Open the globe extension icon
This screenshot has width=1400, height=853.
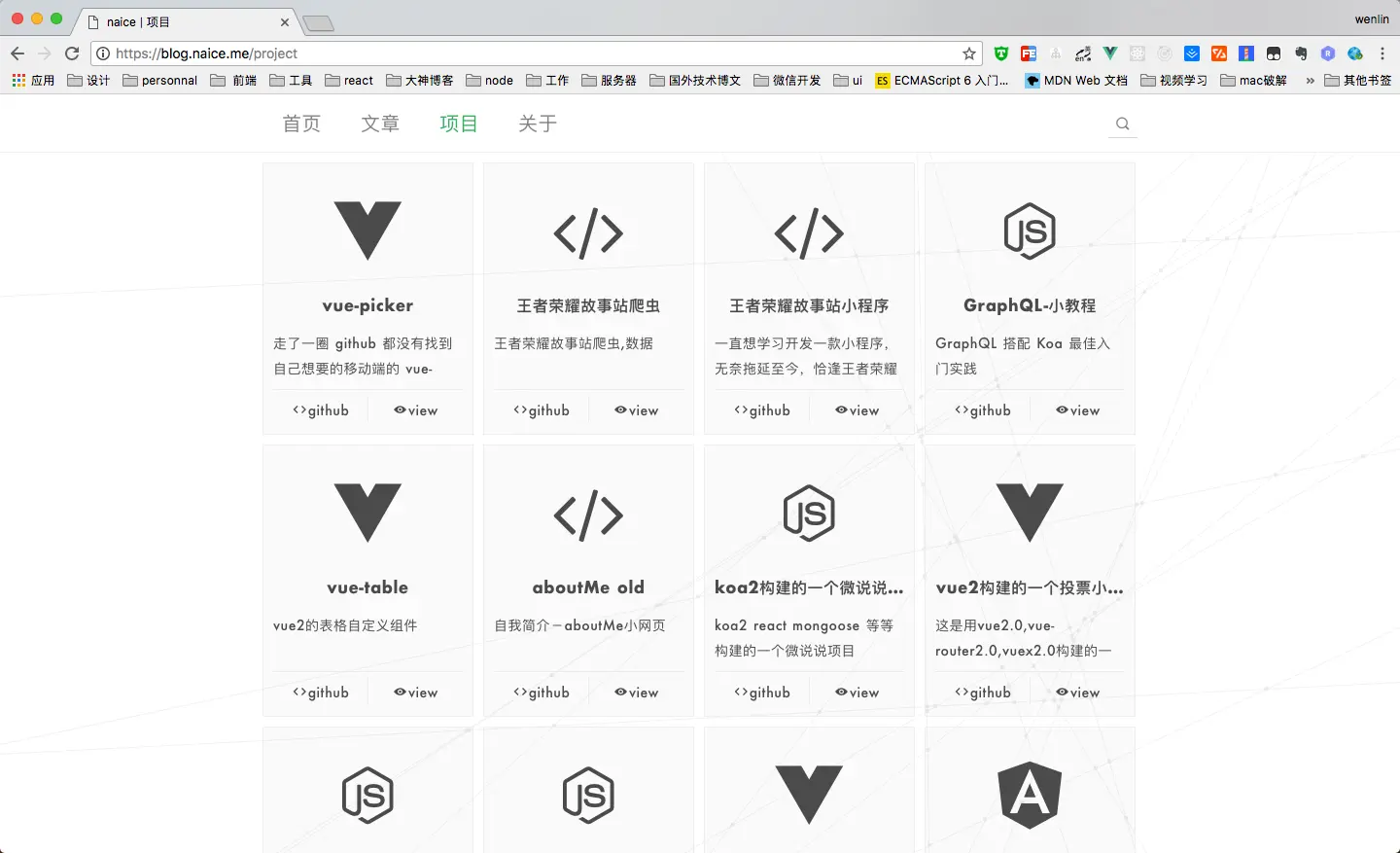tap(1355, 53)
